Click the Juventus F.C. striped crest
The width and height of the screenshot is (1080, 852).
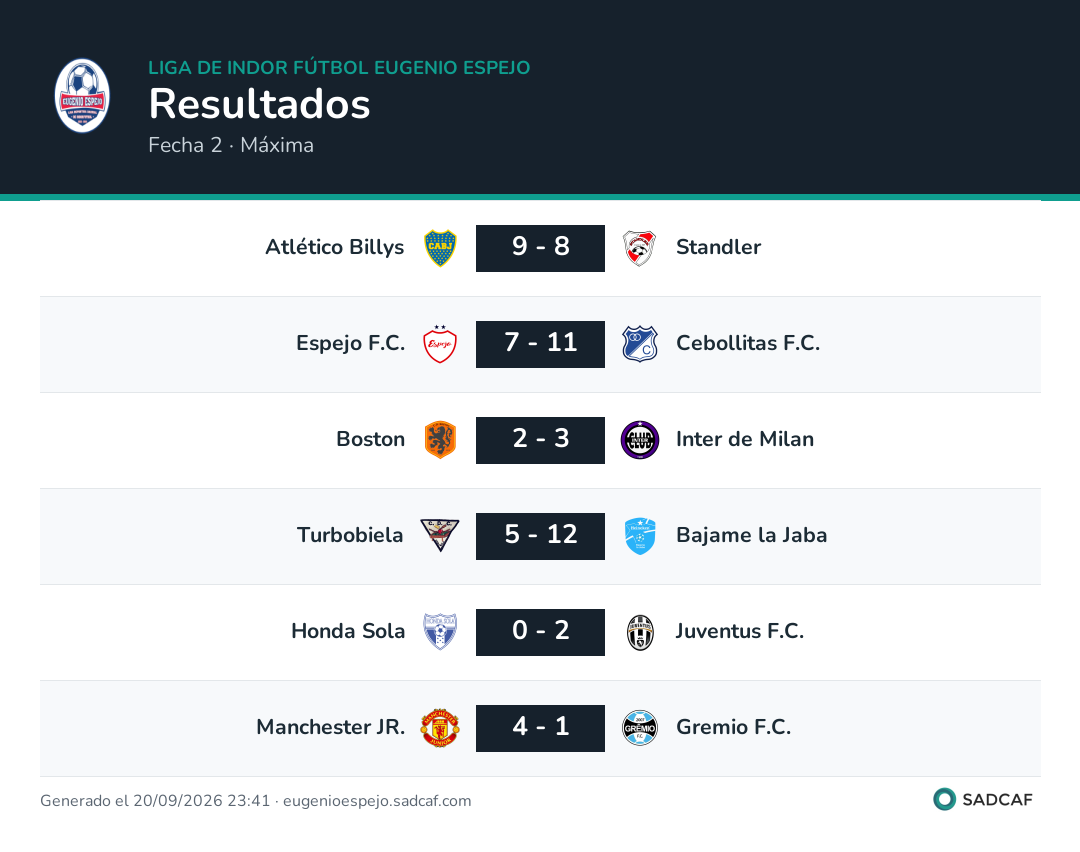[640, 632]
